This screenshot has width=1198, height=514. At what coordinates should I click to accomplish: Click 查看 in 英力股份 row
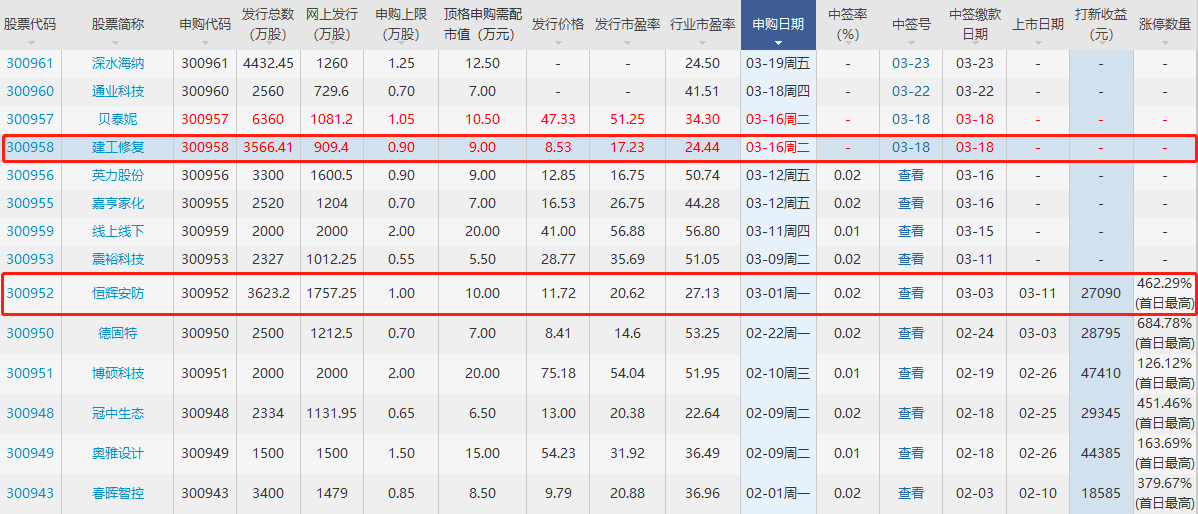(x=911, y=175)
